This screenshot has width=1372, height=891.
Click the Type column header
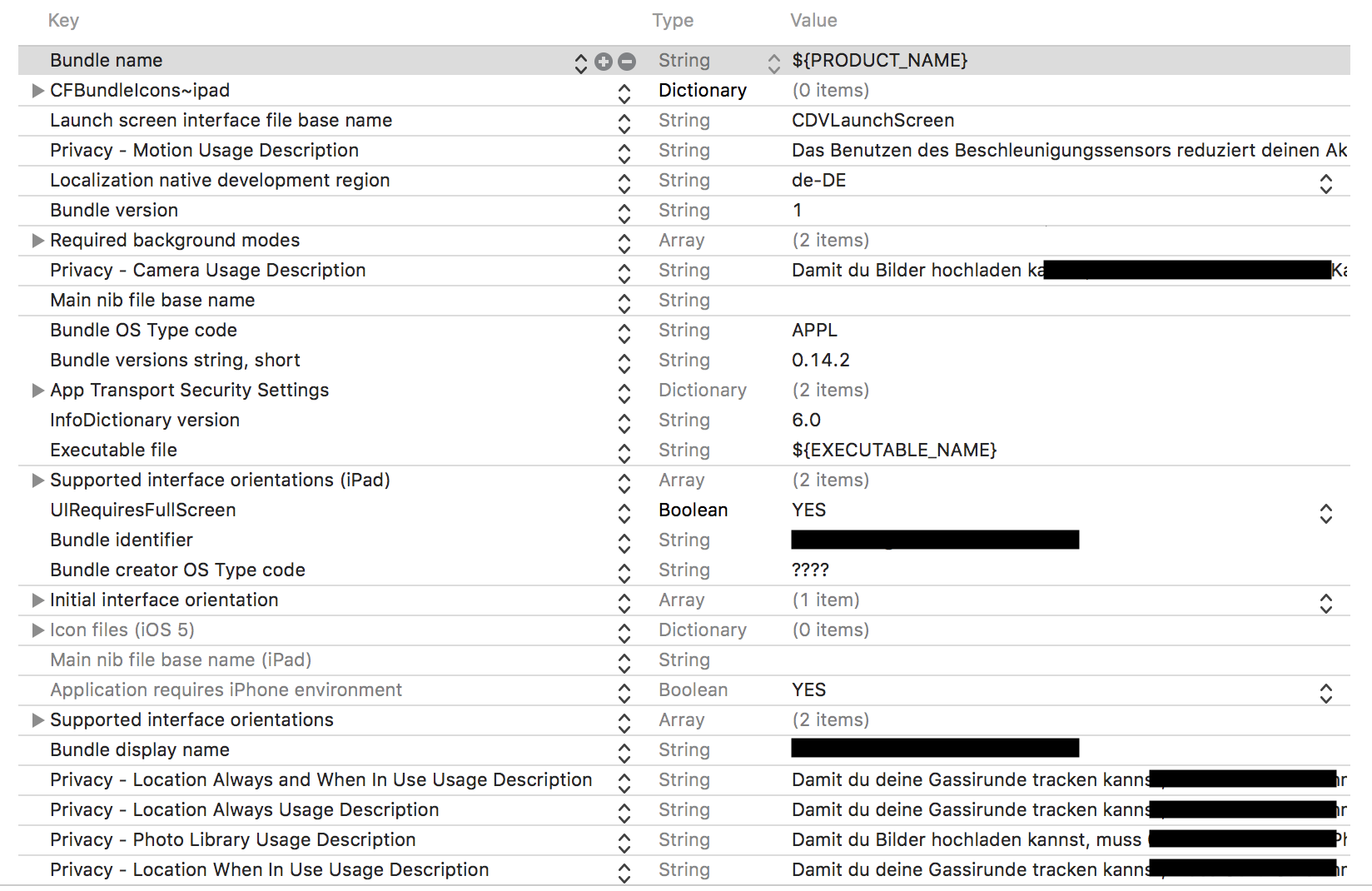(x=673, y=21)
